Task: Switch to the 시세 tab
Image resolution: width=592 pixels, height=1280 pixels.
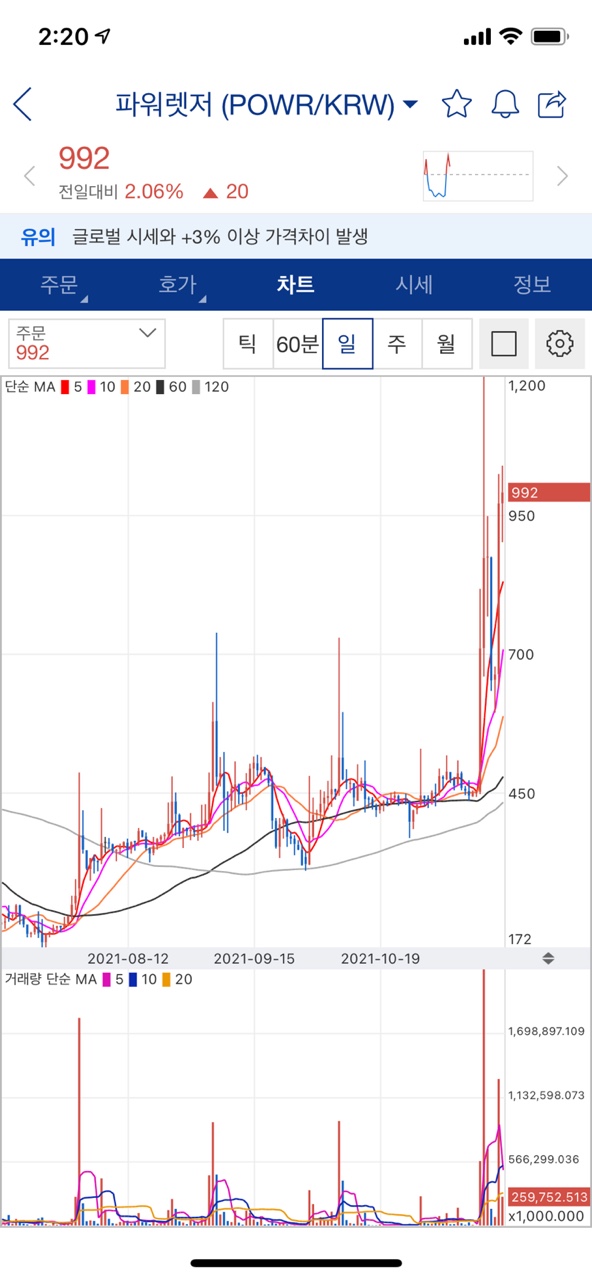Action: tap(414, 285)
